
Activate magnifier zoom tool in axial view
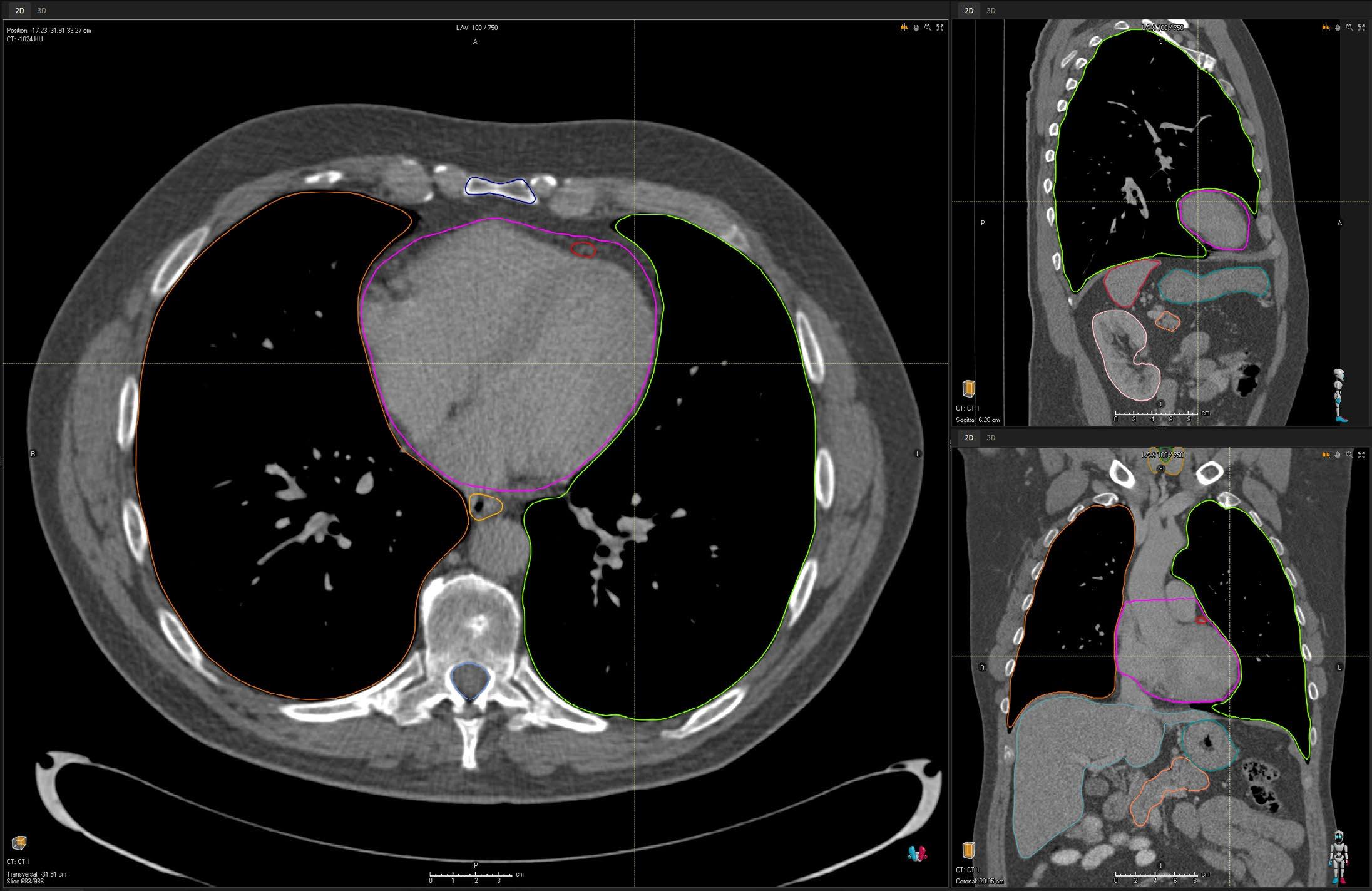click(x=928, y=28)
